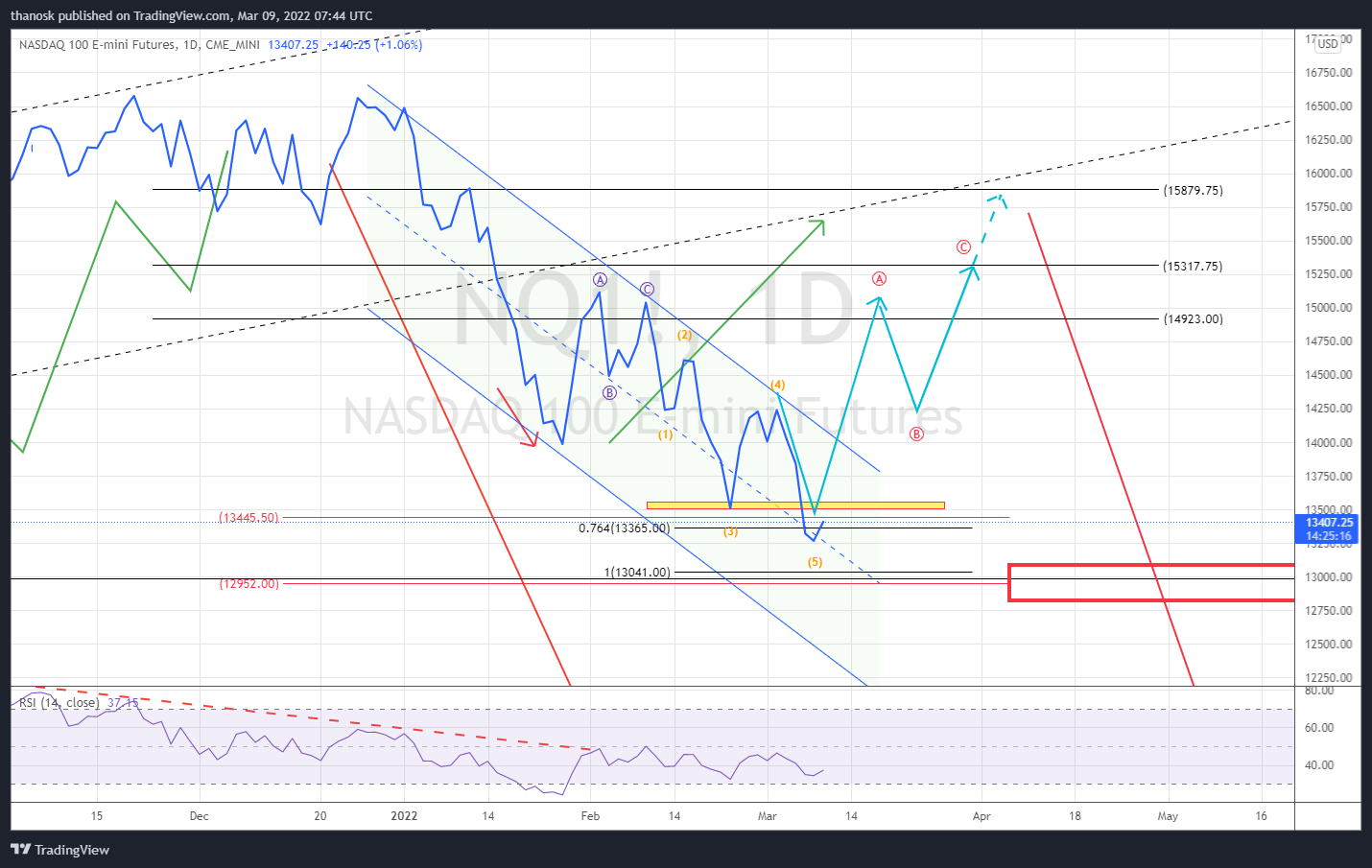
Task: Click the 13407.25 last price in the header
Action: [x=293, y=45]
